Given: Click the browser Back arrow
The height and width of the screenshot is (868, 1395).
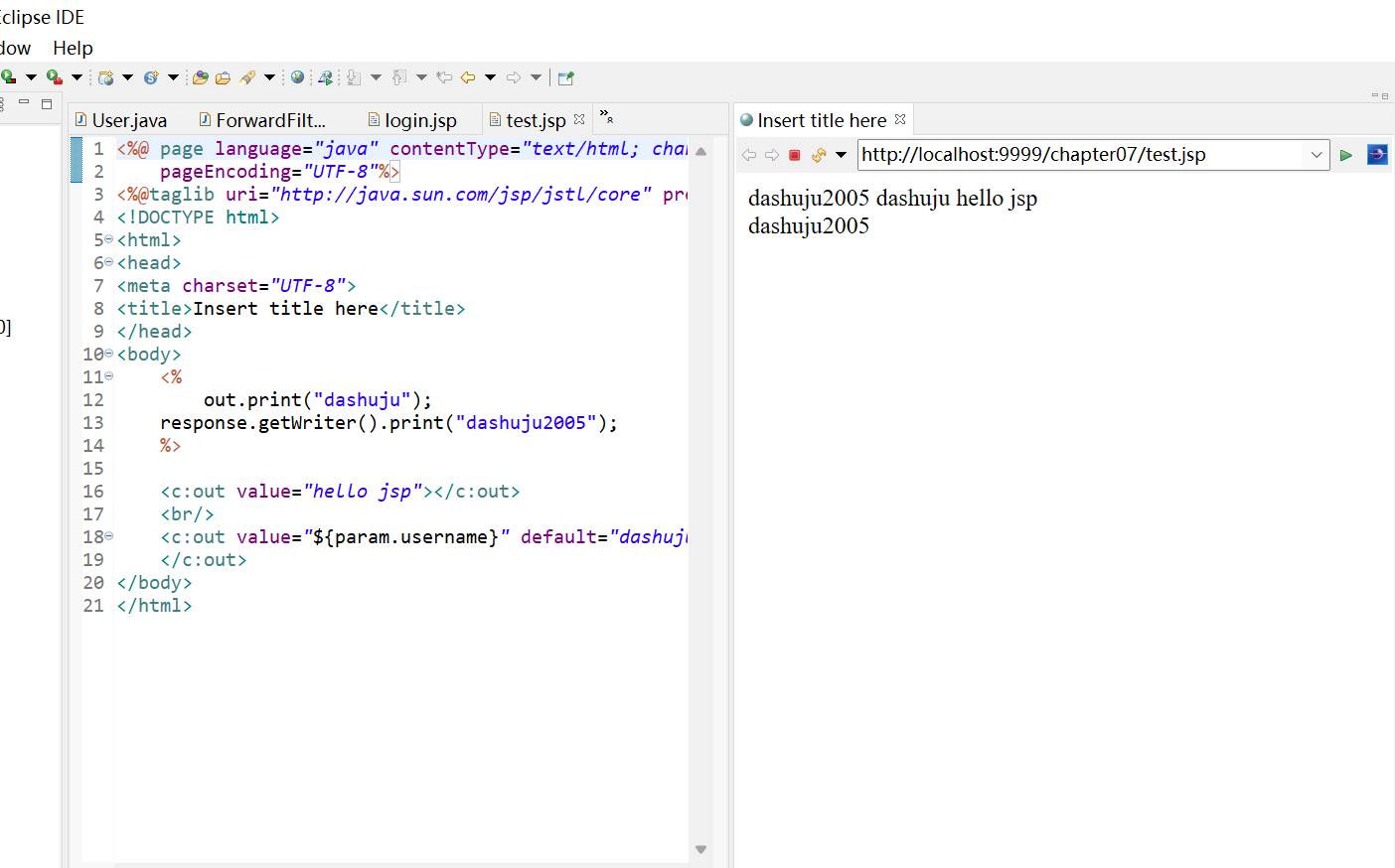Looking at the screenshot, I should pyautogui.click(x=749, y=155).
